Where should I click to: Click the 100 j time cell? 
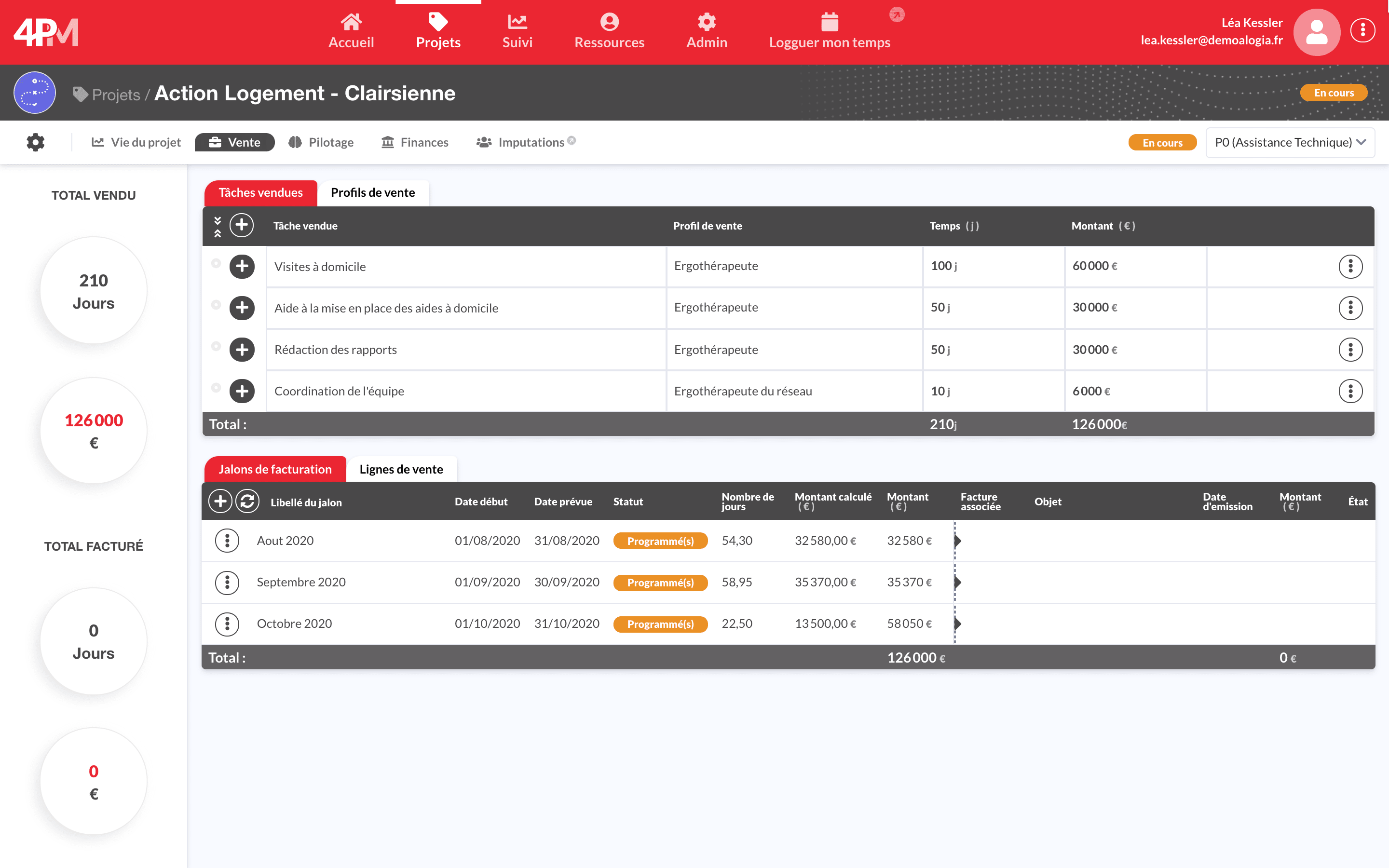[x=994, y=266]
